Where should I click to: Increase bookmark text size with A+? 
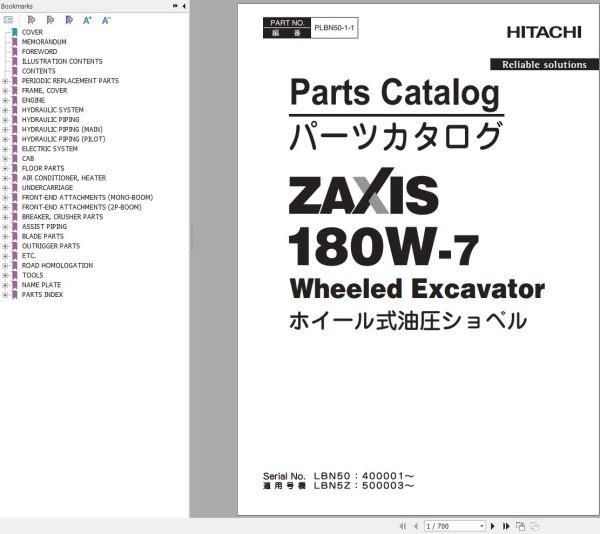click(x=87, y=20)
